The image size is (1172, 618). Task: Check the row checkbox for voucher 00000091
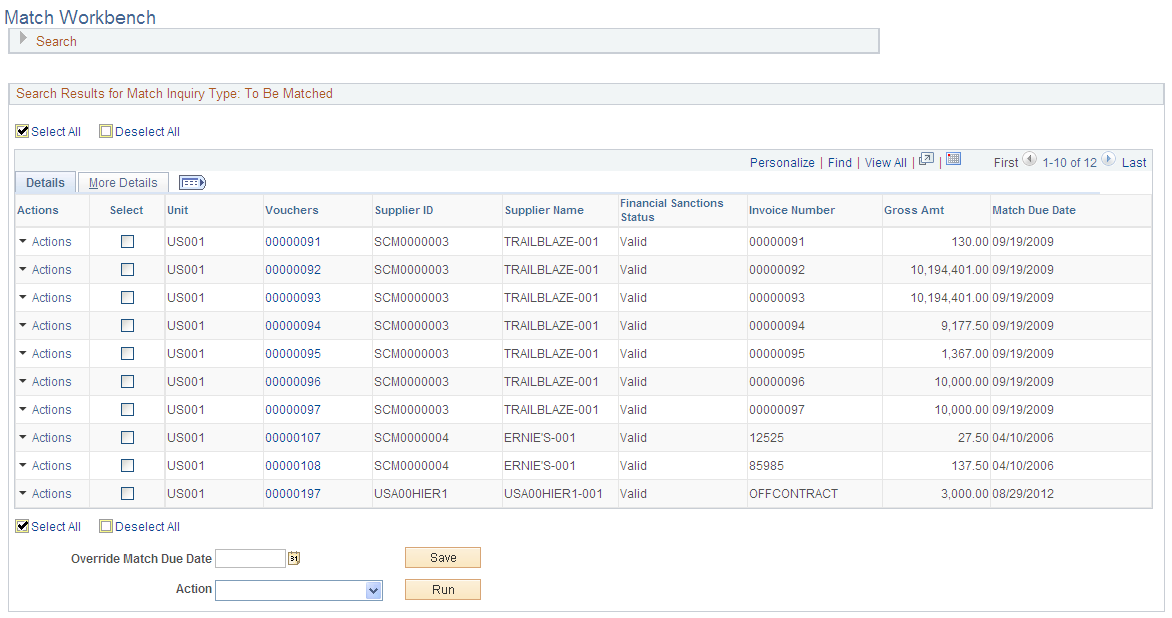click(127, 241)
